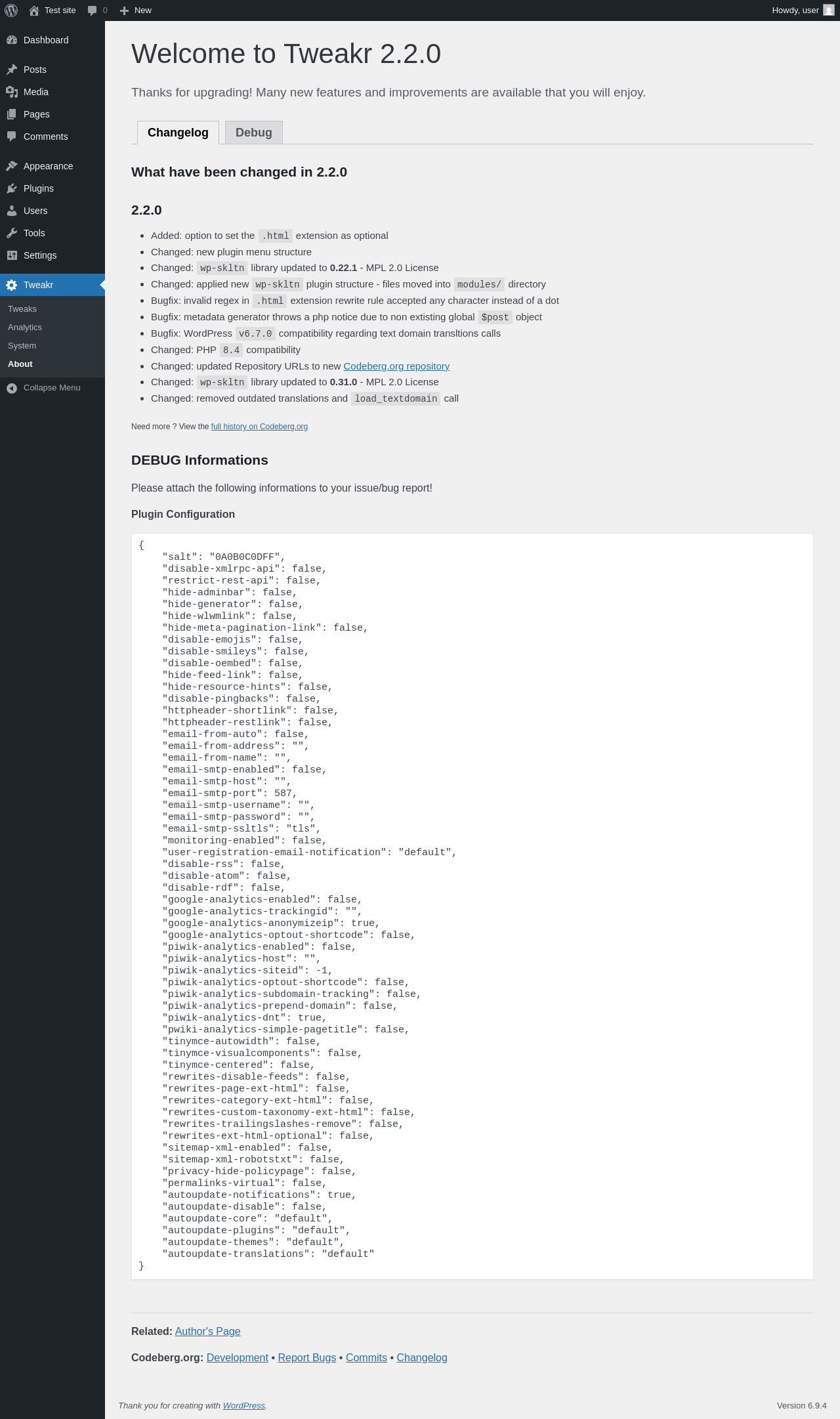Open the Media menu
Viewport: 840px width, 1419px height.
pos(36,92)
